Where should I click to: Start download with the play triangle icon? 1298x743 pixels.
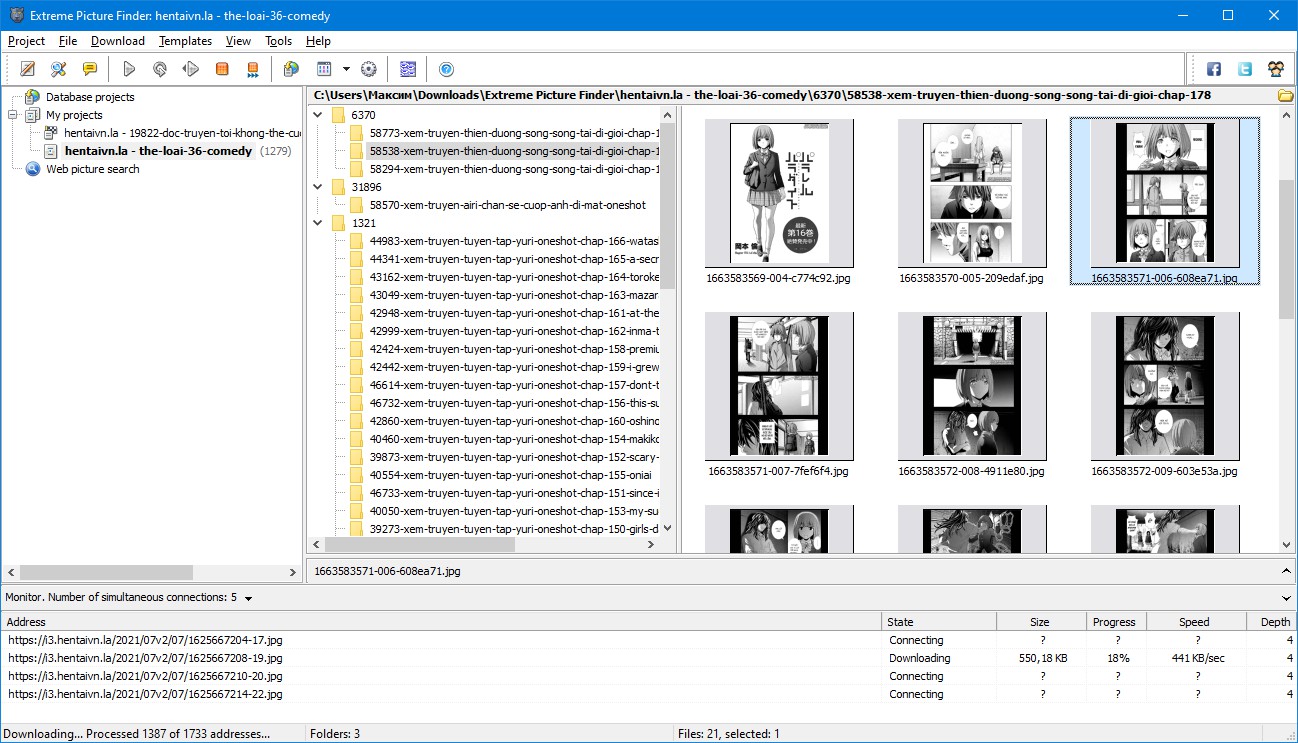129,69
